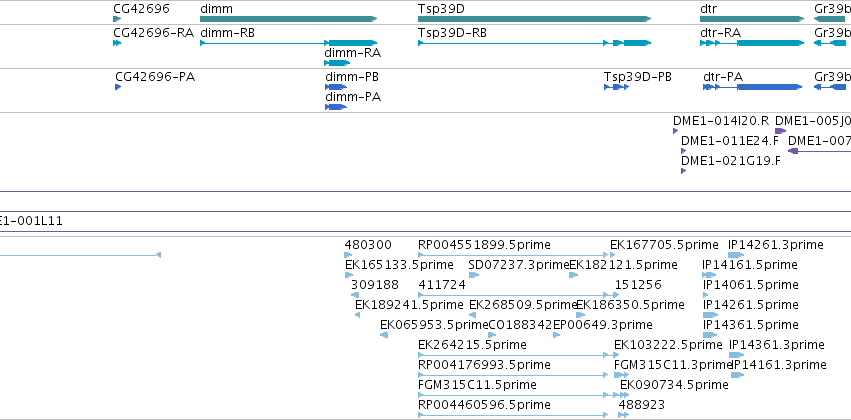
Task: Select EST EK186350.5prime
Action: click(x=631, y=304)
